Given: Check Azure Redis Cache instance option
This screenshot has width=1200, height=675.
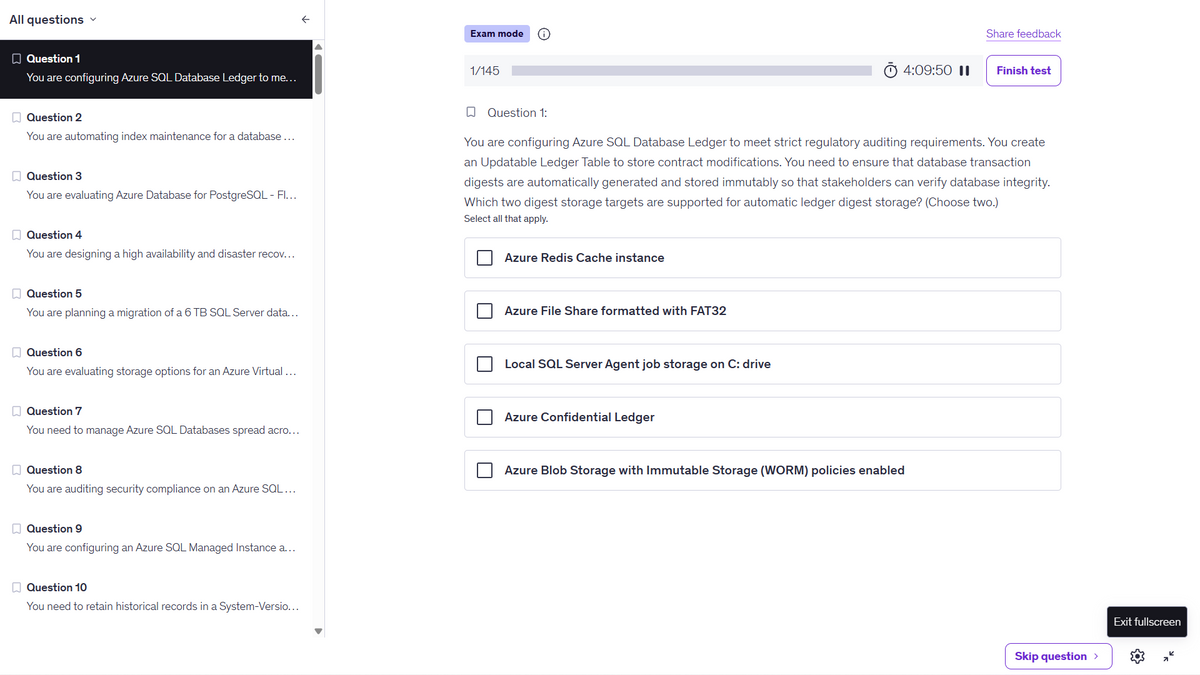Looking at the screenshot, I should tap(485, 258).
